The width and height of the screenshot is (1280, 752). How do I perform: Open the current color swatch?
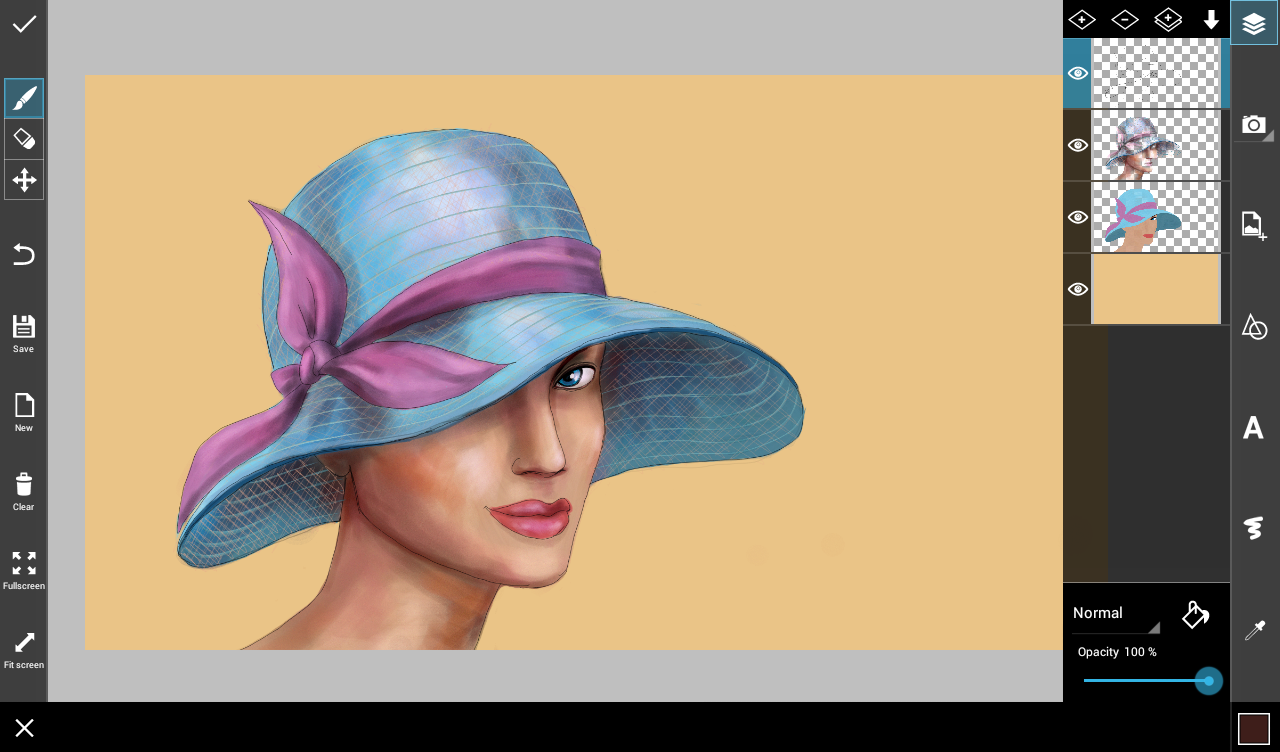coord(1254,728)
